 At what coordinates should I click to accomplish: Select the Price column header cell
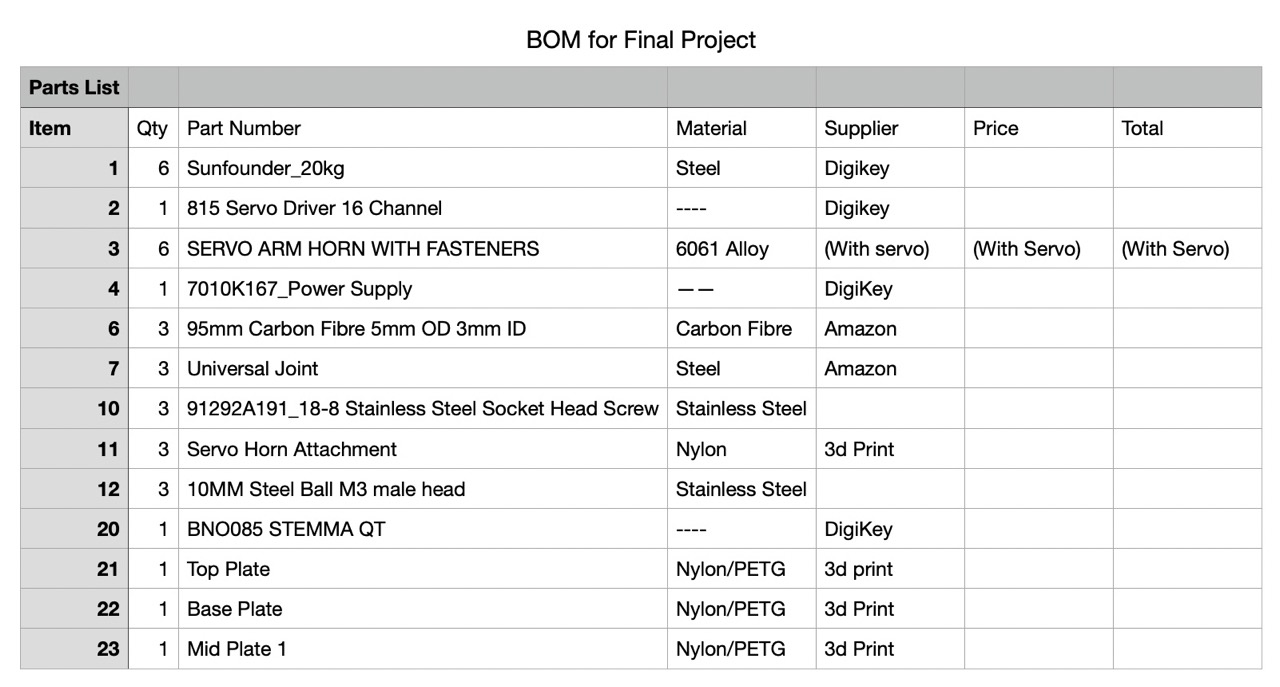[x=1038, y=128]
